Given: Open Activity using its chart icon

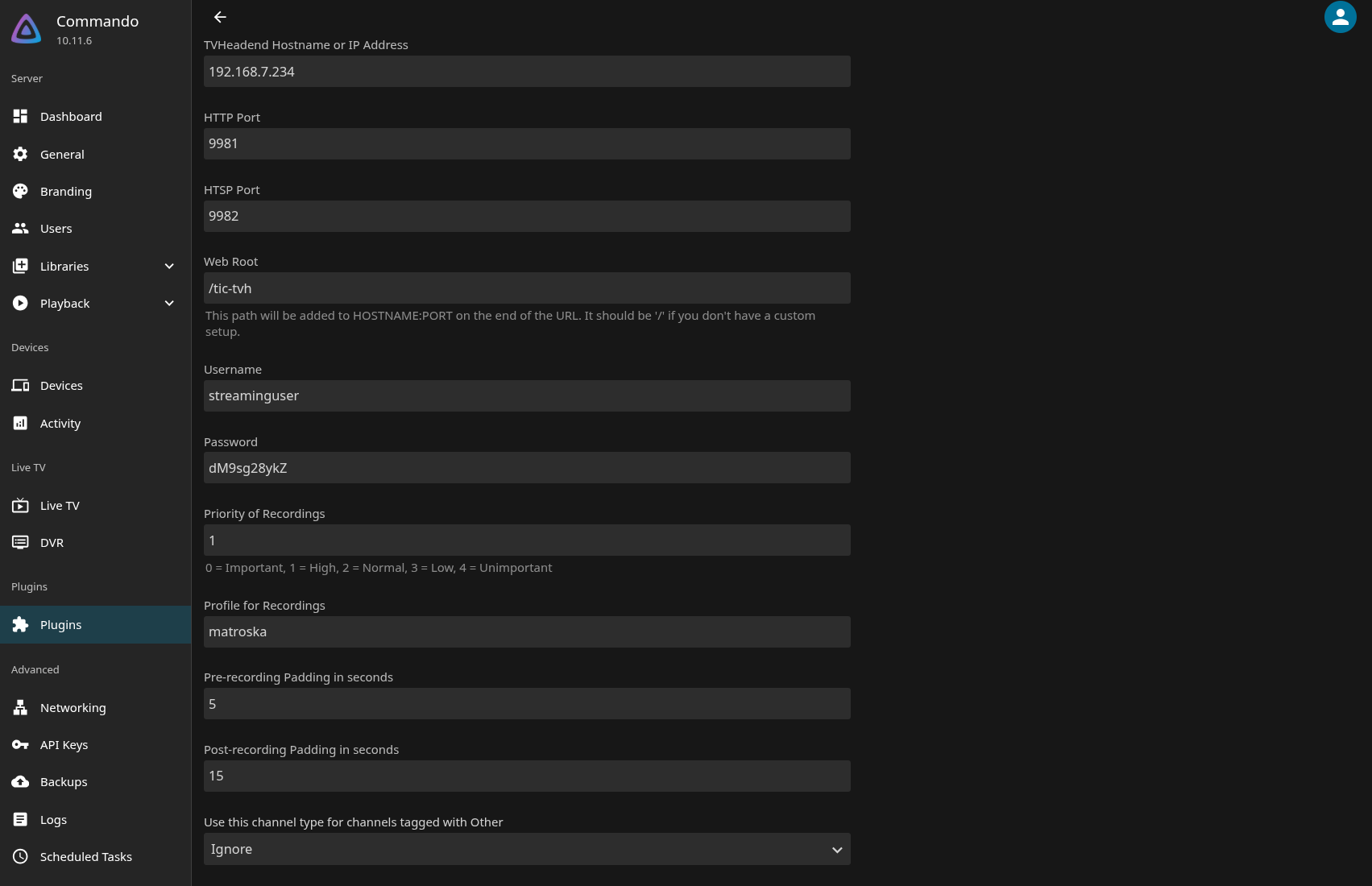Looking at the screenshot, I should [x=20, y=423].
